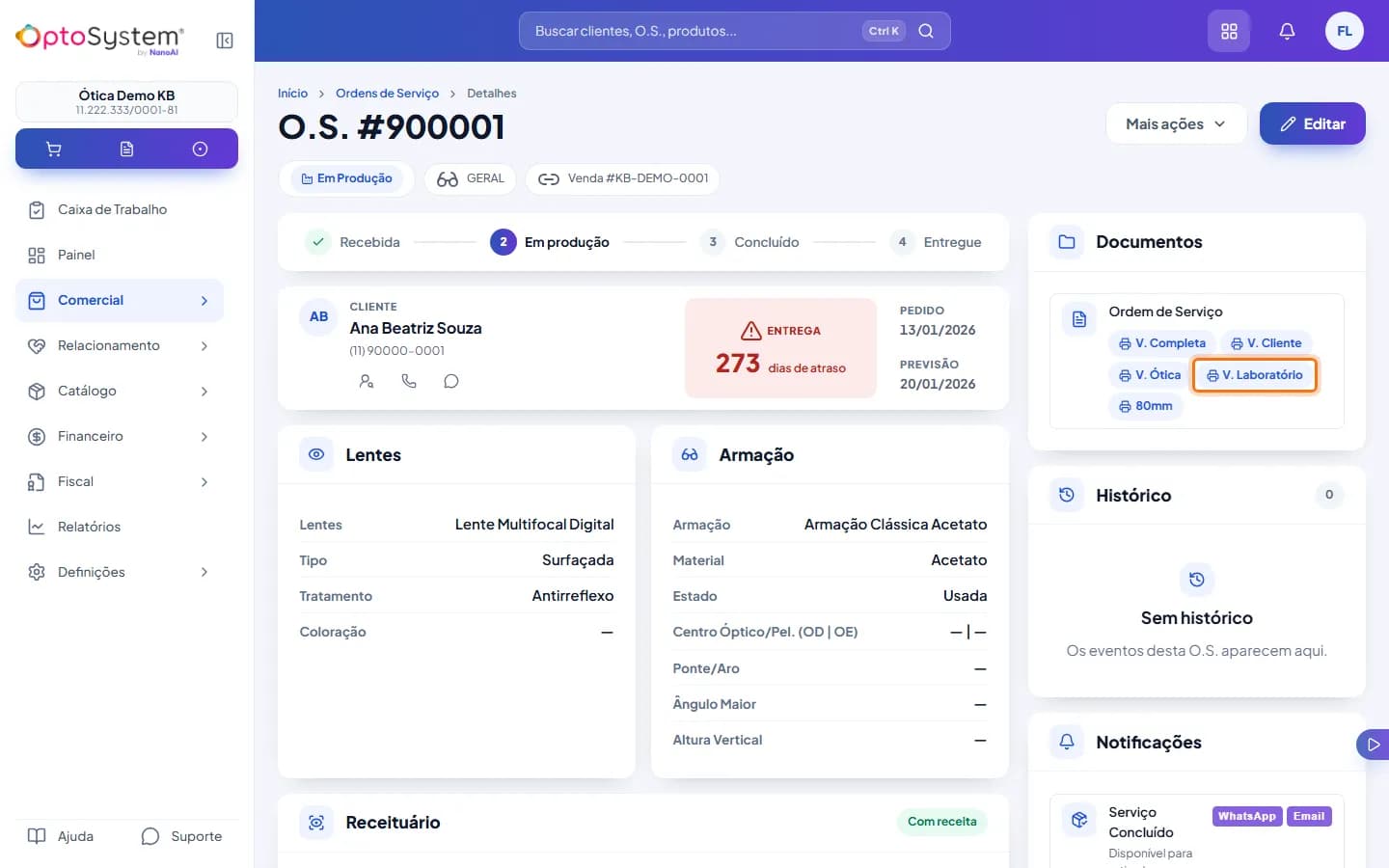The width and height of the screenshot is (1389, 868).
Task: Print the 80mm receipt
Action: coord(1146,406)
